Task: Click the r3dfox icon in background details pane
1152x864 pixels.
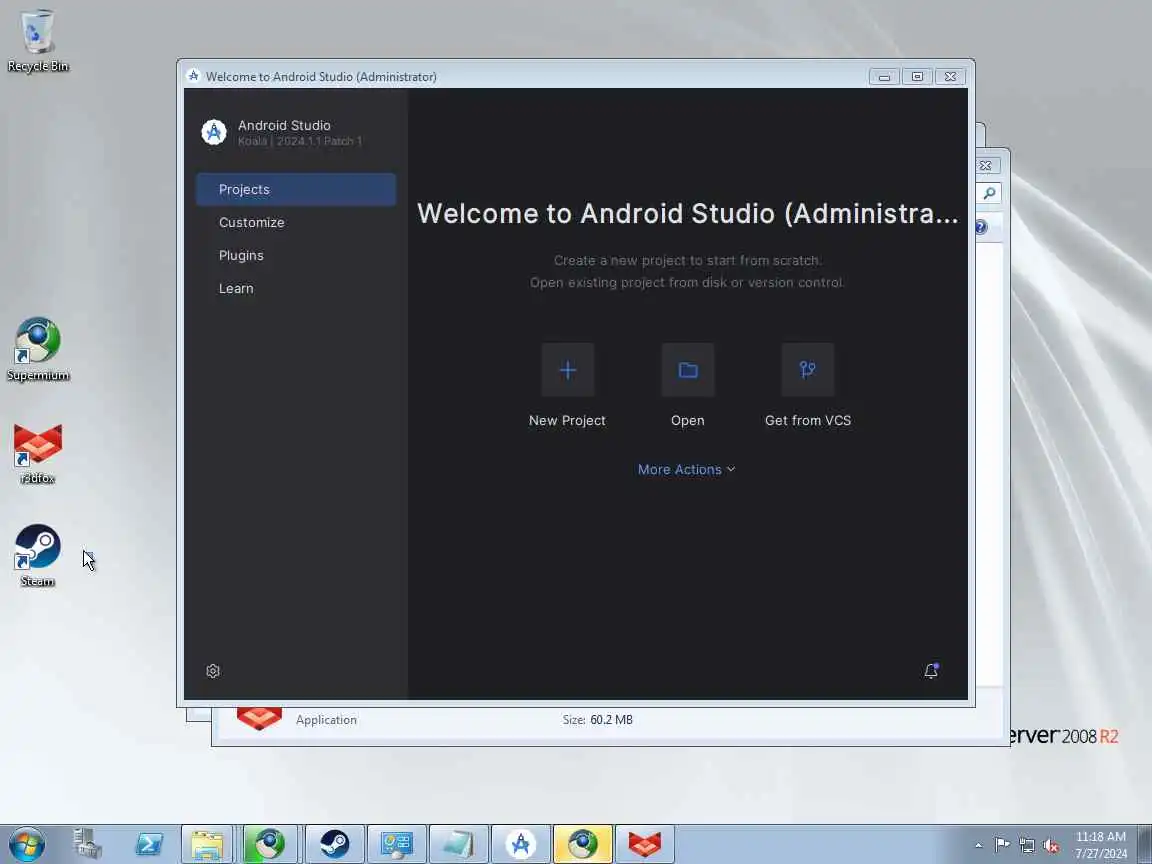Action: point(259,719)
